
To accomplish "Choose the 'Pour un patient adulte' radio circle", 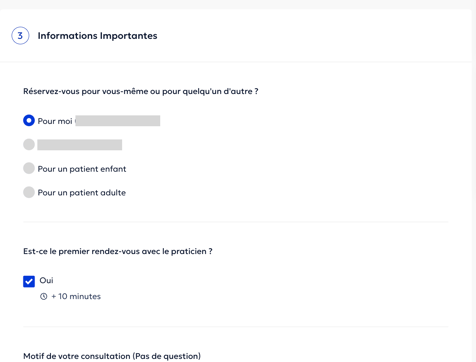I will coord(29,192).
